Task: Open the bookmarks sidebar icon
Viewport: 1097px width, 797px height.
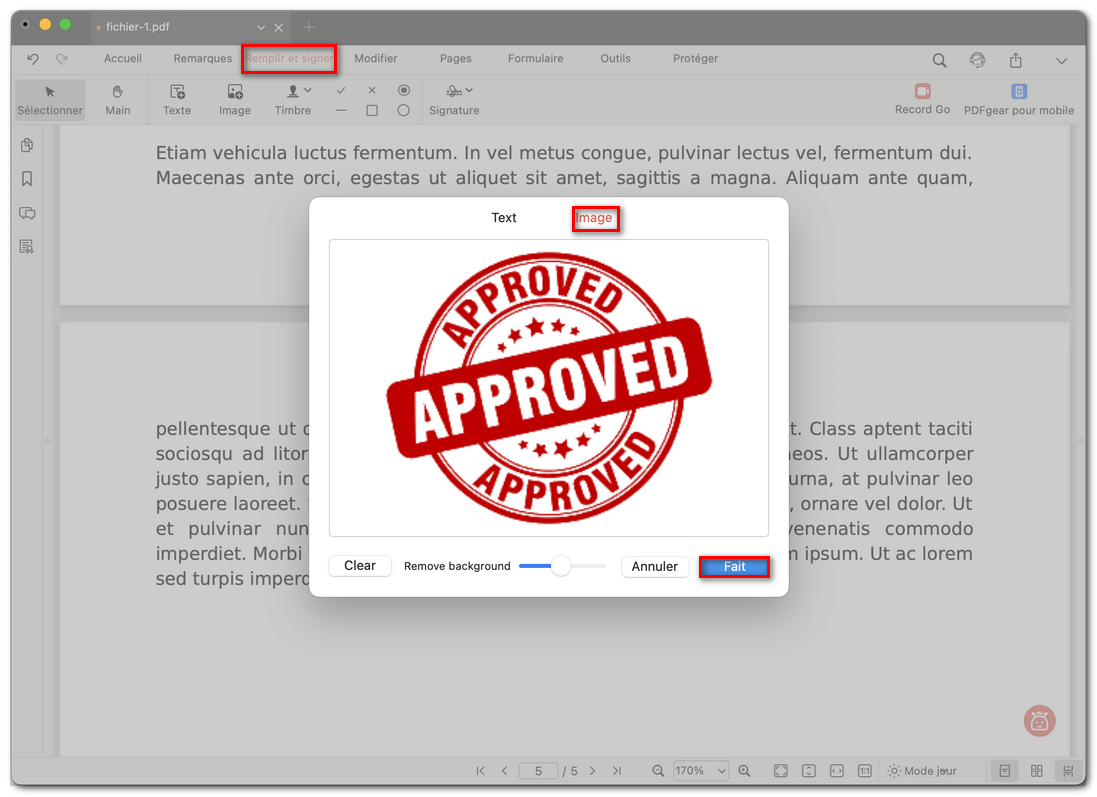Action: 27,179
